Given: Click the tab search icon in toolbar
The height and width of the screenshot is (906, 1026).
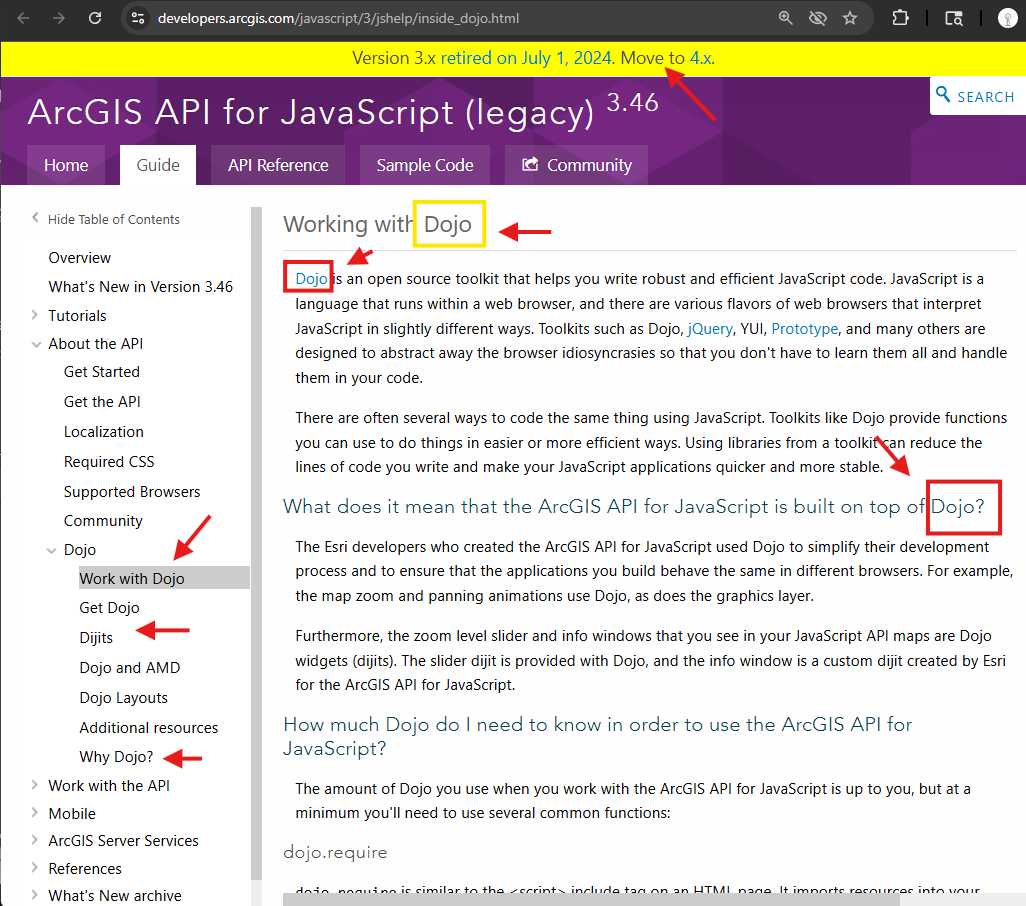Looking at the screenshot, I should click(954, 18).
